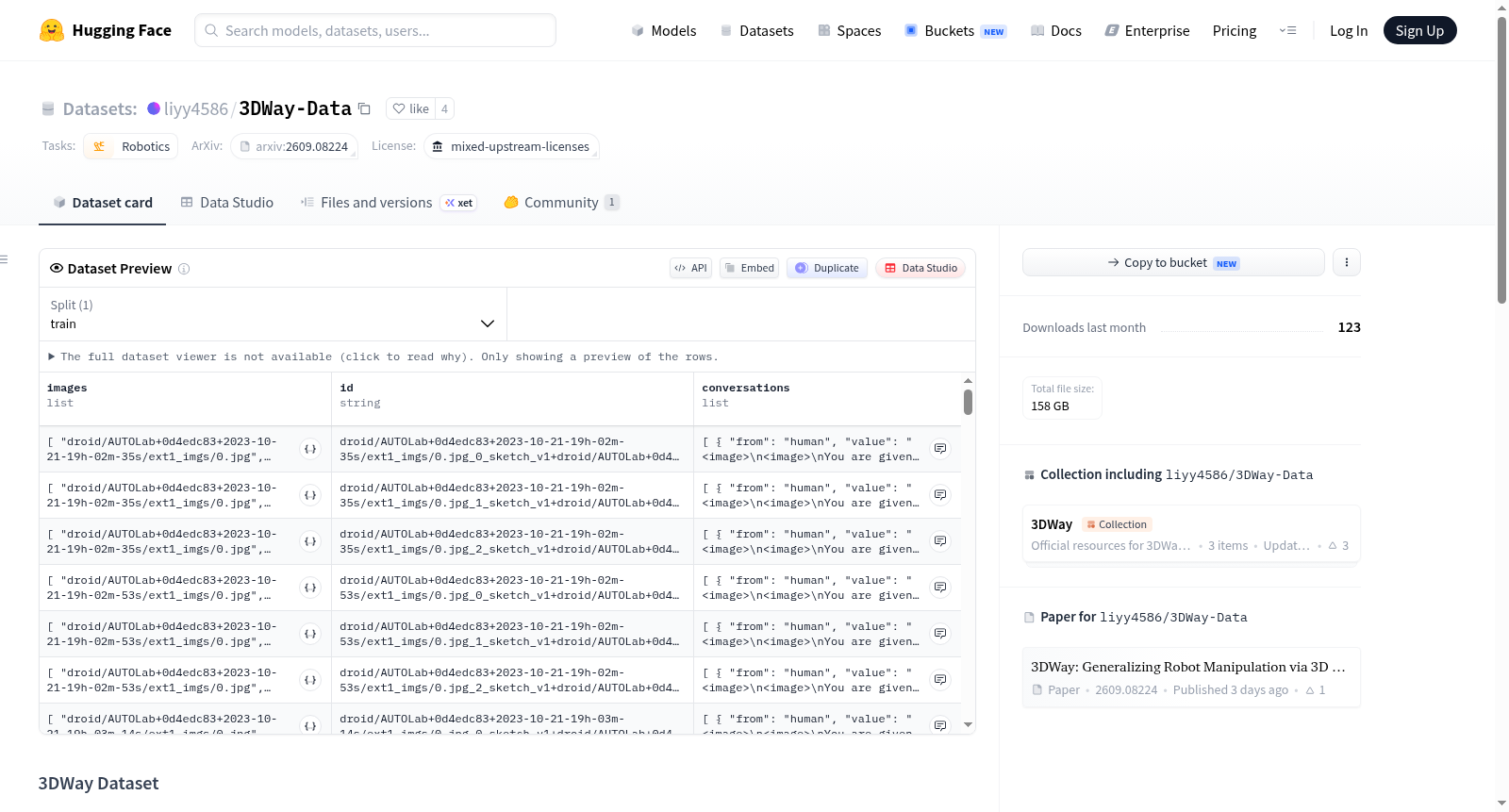Open the mixed-upstream-licenses license tag

tap(511, 146)
